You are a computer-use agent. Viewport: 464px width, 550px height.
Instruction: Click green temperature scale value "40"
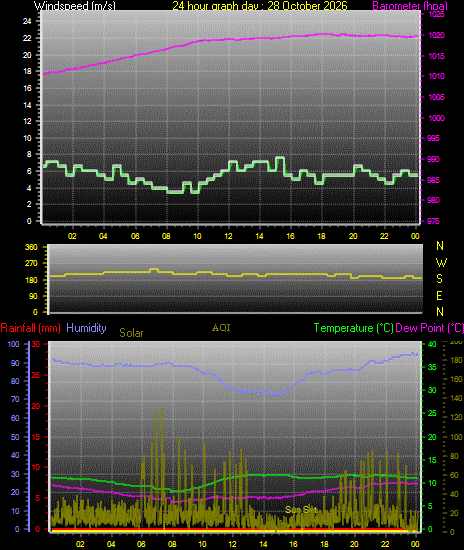(432, 344)
